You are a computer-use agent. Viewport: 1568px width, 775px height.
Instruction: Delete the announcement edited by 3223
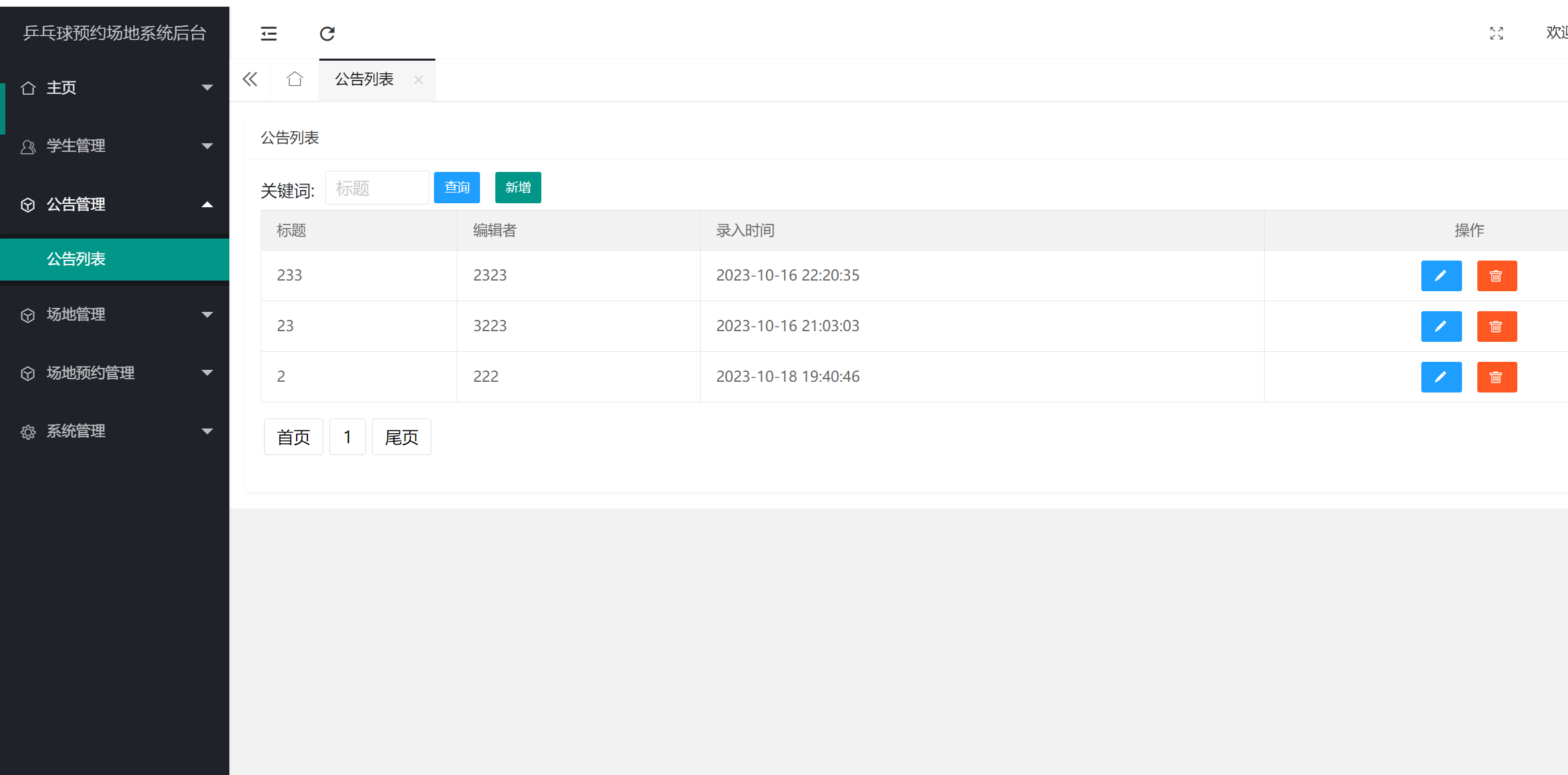pyautogui.click(x=1496, y=327)
